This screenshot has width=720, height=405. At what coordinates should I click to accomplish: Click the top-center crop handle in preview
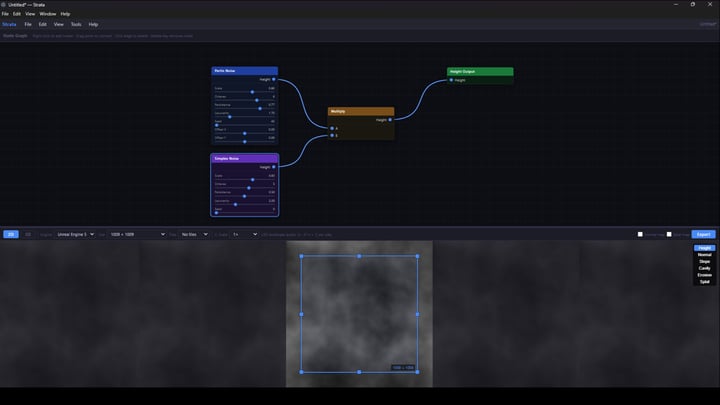tap(359, 256)
